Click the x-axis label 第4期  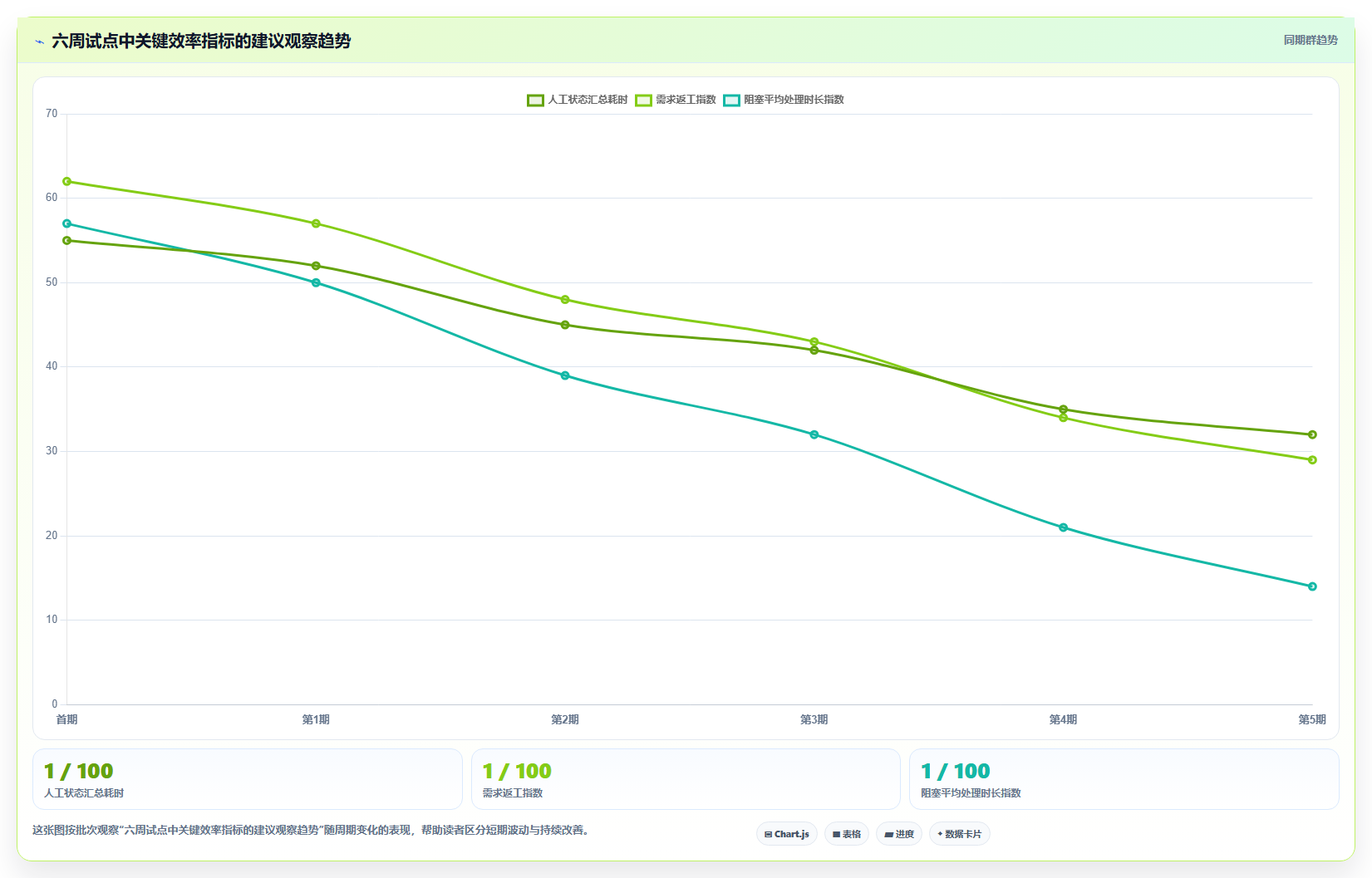1063,719
